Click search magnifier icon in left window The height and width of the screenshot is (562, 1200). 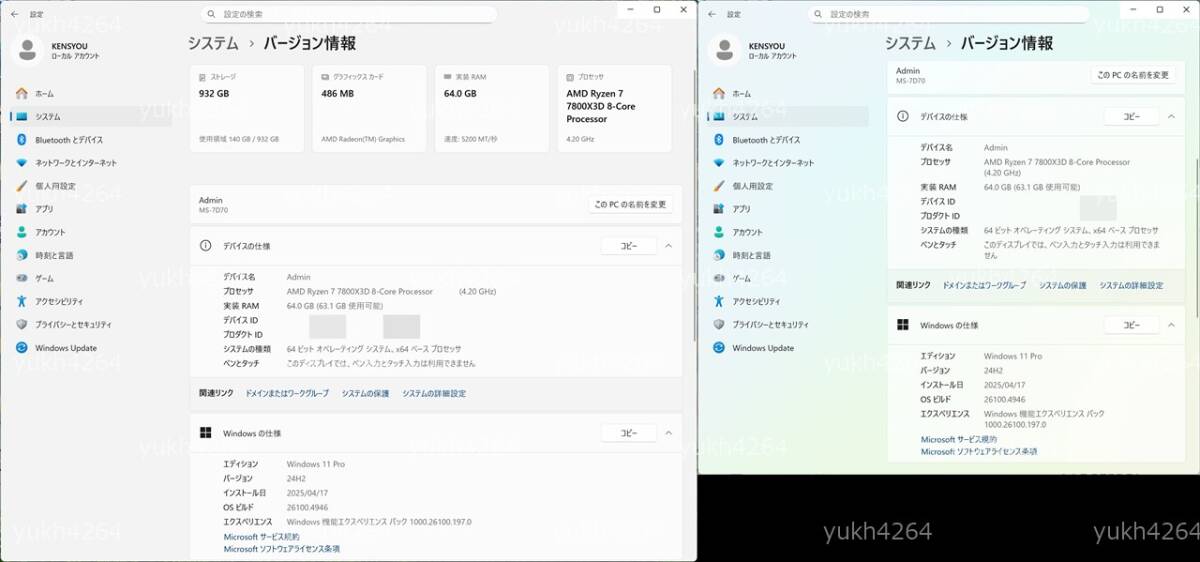(x=211, y=14)
